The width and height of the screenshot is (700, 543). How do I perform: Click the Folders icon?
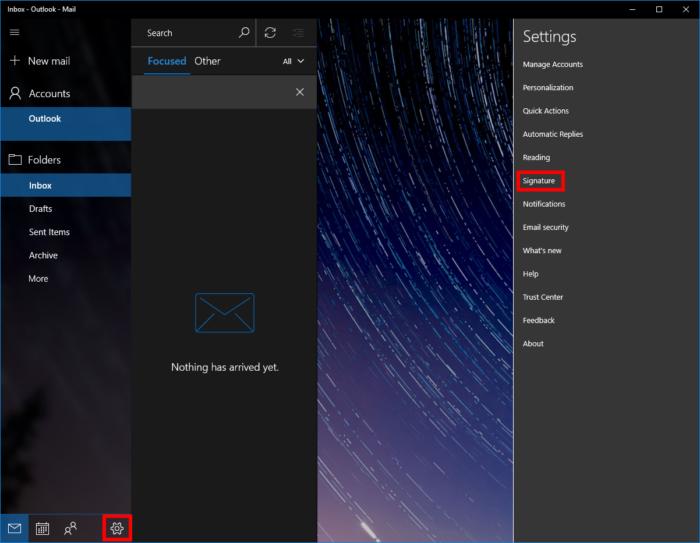[x=15, y=159]
